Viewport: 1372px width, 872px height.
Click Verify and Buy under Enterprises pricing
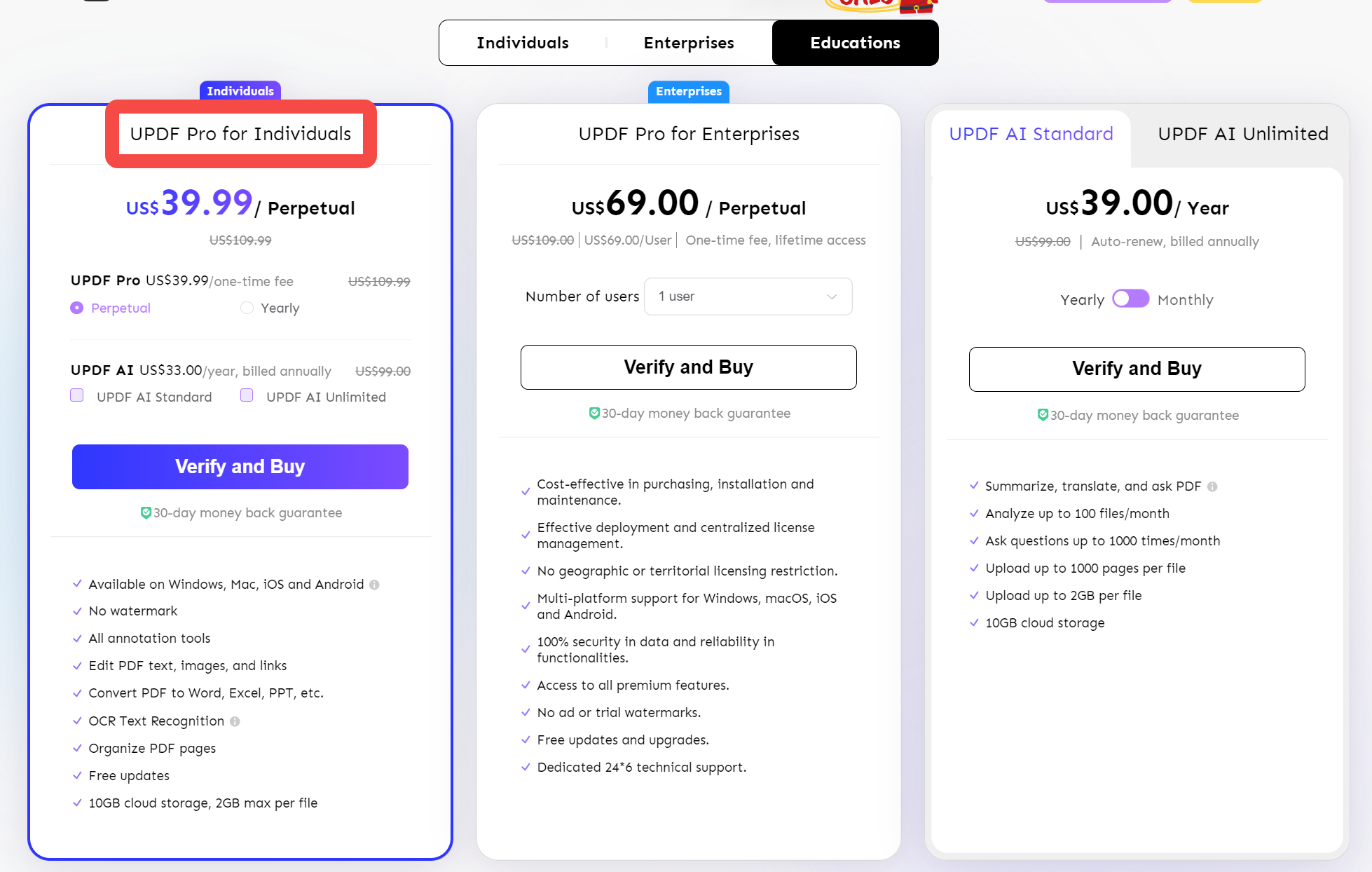(688, 367)
